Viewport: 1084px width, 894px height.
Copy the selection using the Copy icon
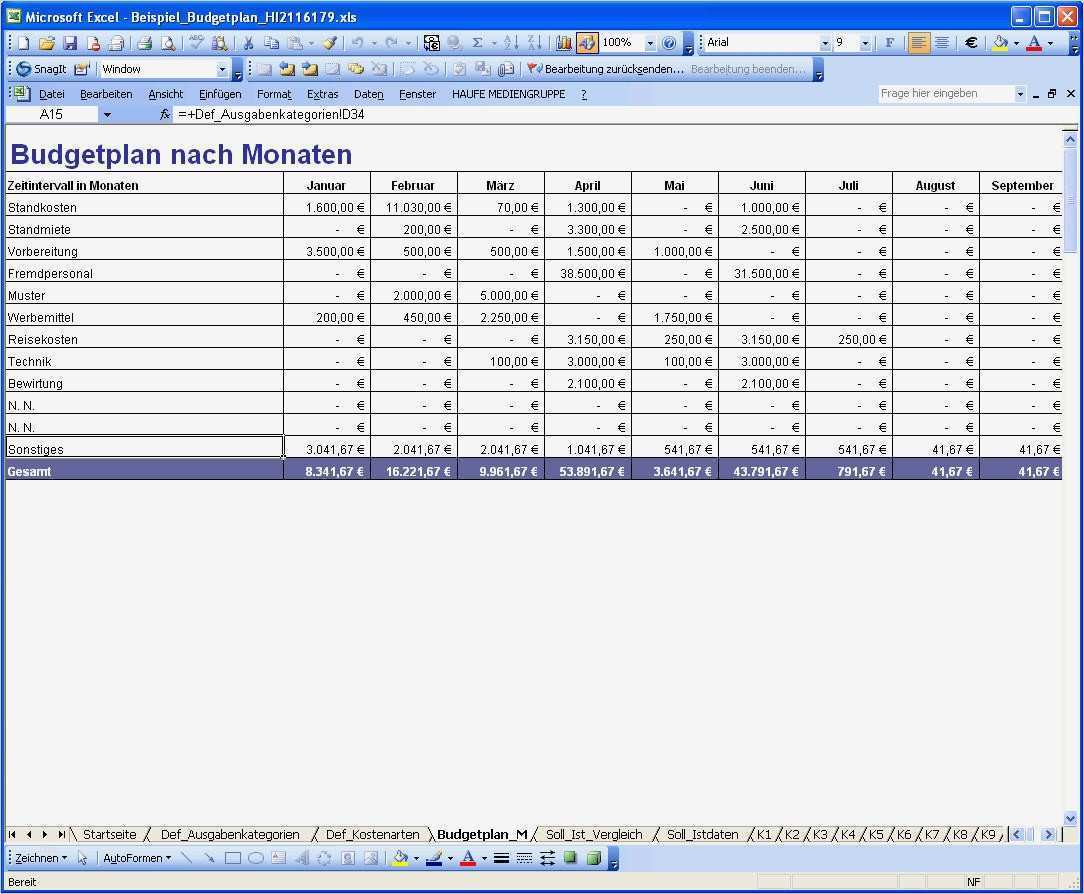[272, 43]
